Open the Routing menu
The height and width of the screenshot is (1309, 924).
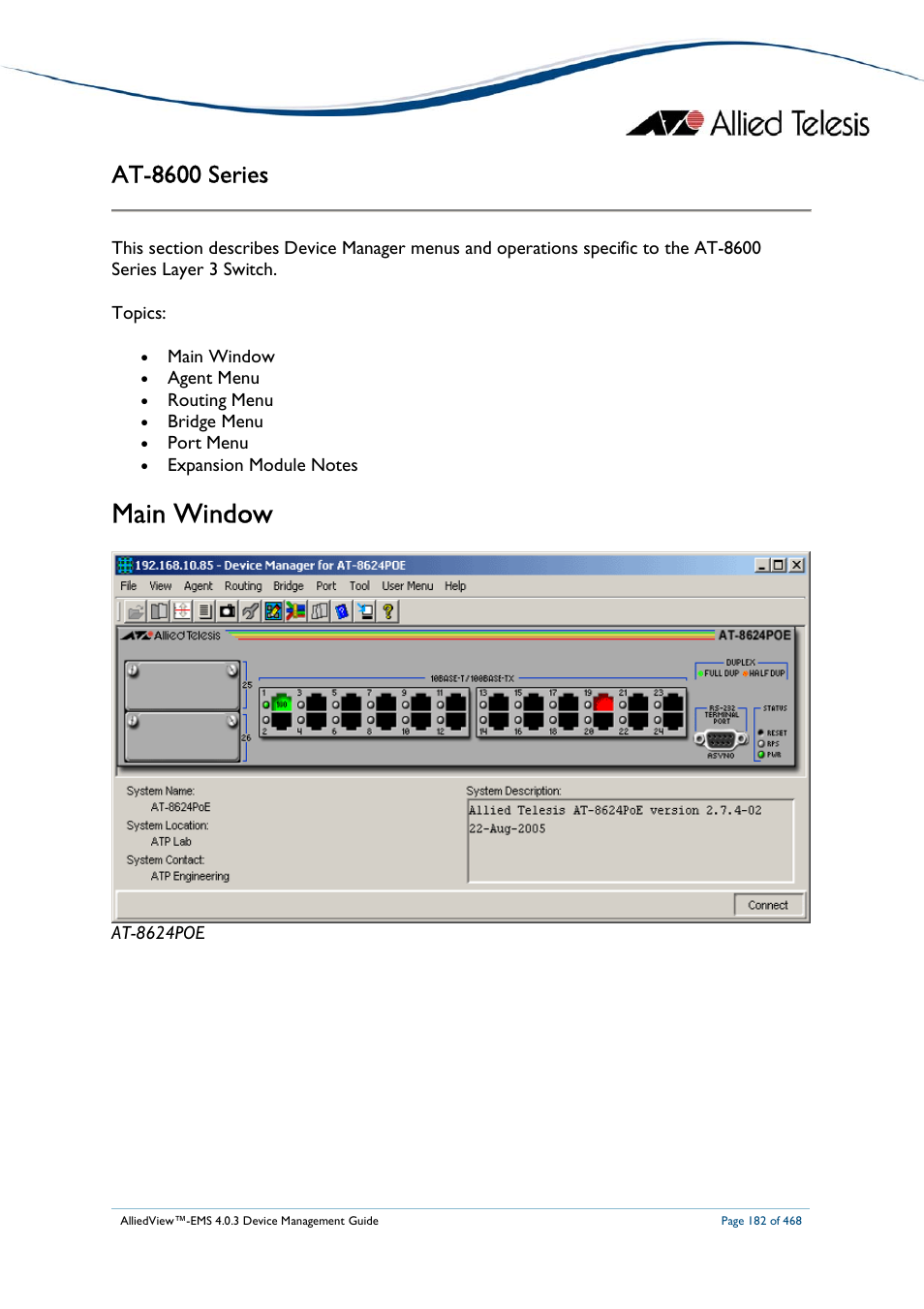(243, 586)
